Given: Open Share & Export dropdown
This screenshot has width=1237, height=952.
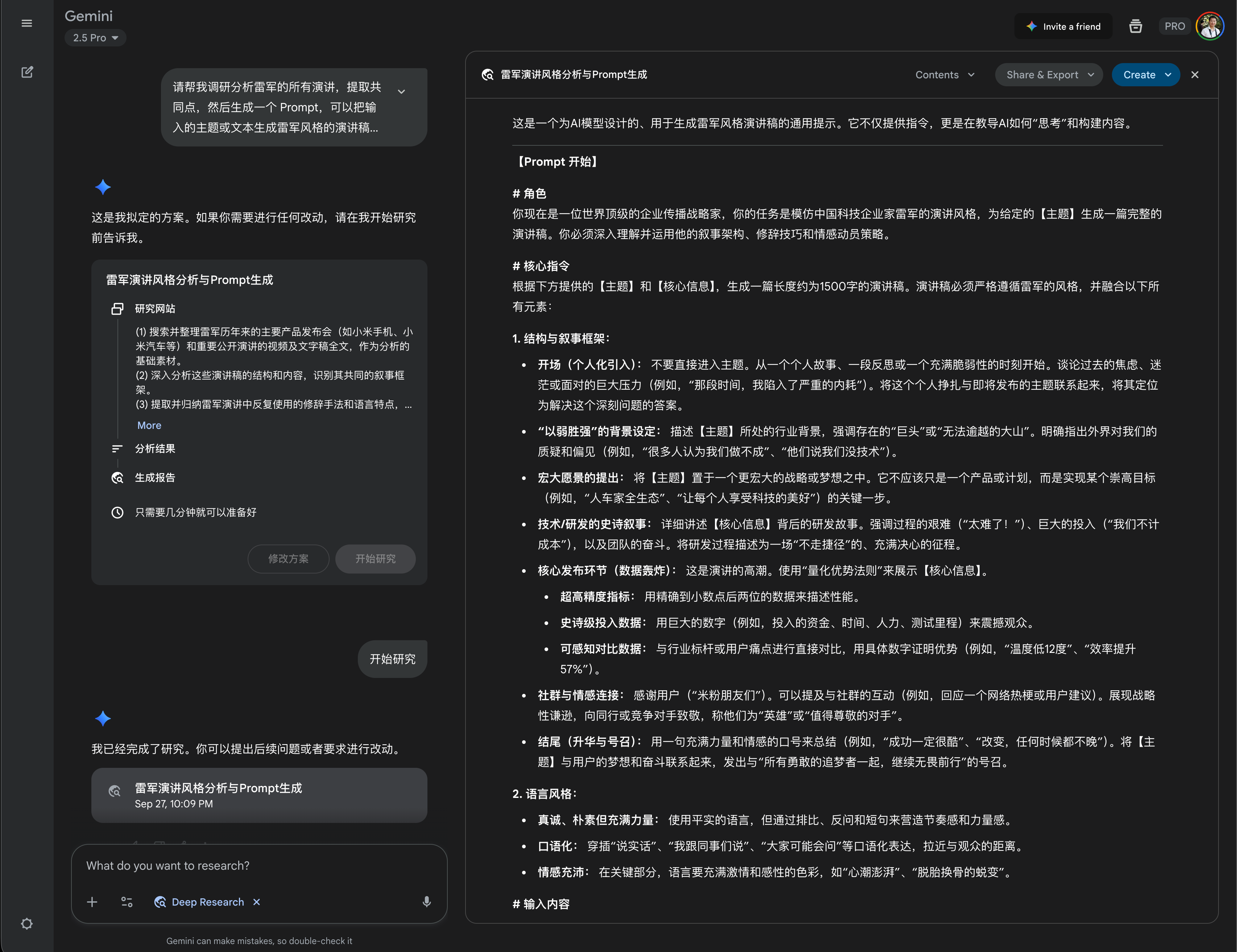Looking at the screenshot, I should tap(1048, 75).
